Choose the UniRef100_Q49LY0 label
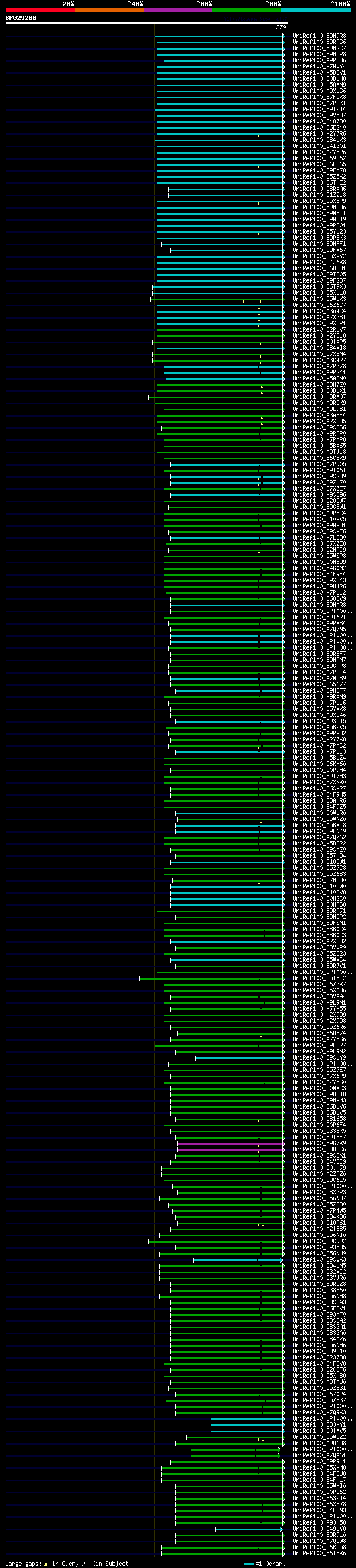The image size is (356, 1568). [x=319, y=1529]
